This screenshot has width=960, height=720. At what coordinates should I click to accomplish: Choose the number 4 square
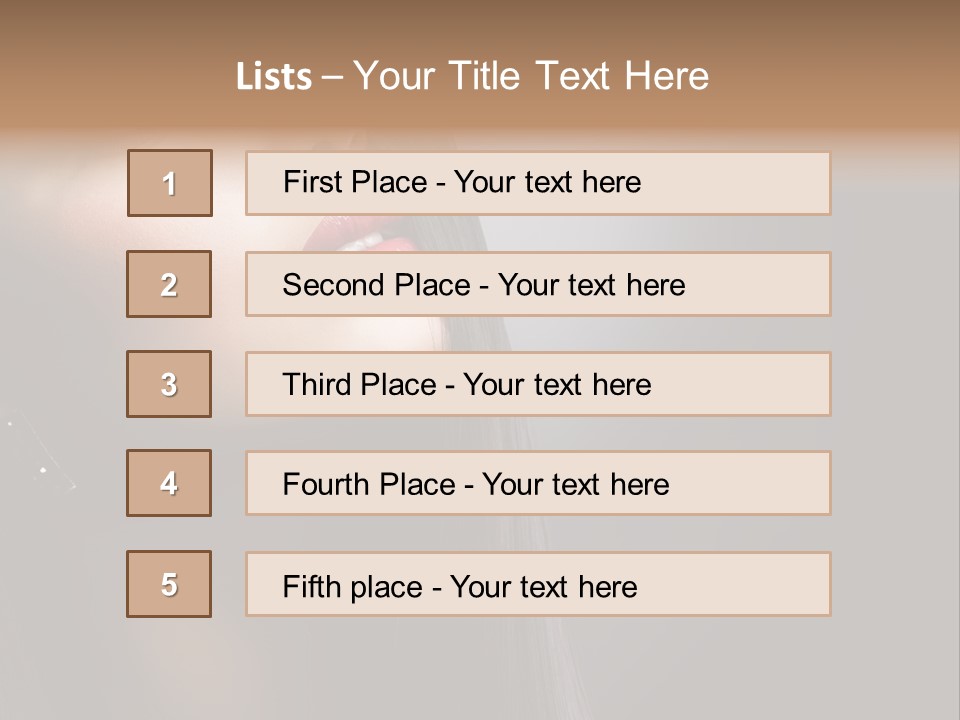coord(169,483)
